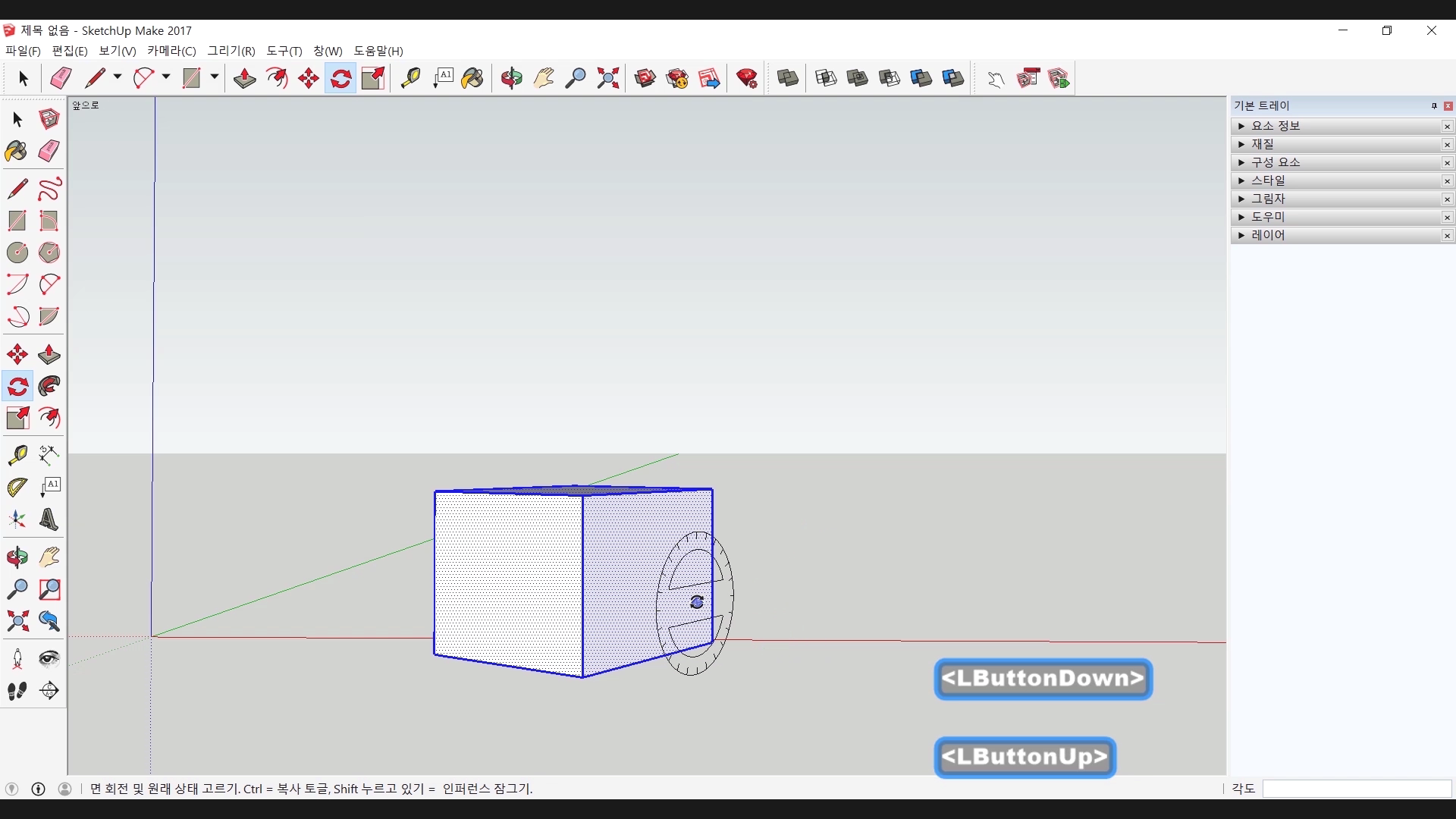Select the Freehand drawing tool
Screen dimensions: 1456x819
click(x=49, y=189)
